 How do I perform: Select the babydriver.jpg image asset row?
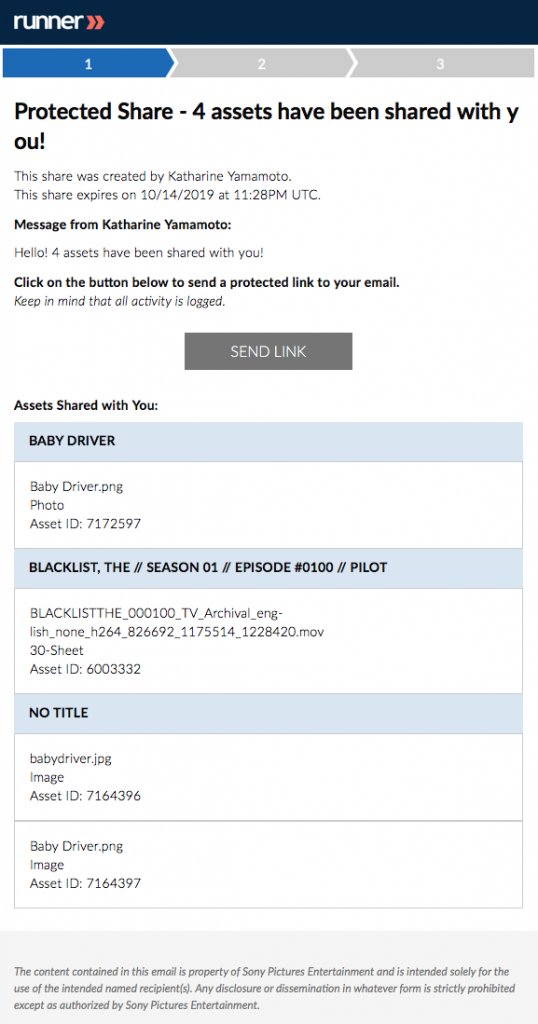(x=268, y=777)
